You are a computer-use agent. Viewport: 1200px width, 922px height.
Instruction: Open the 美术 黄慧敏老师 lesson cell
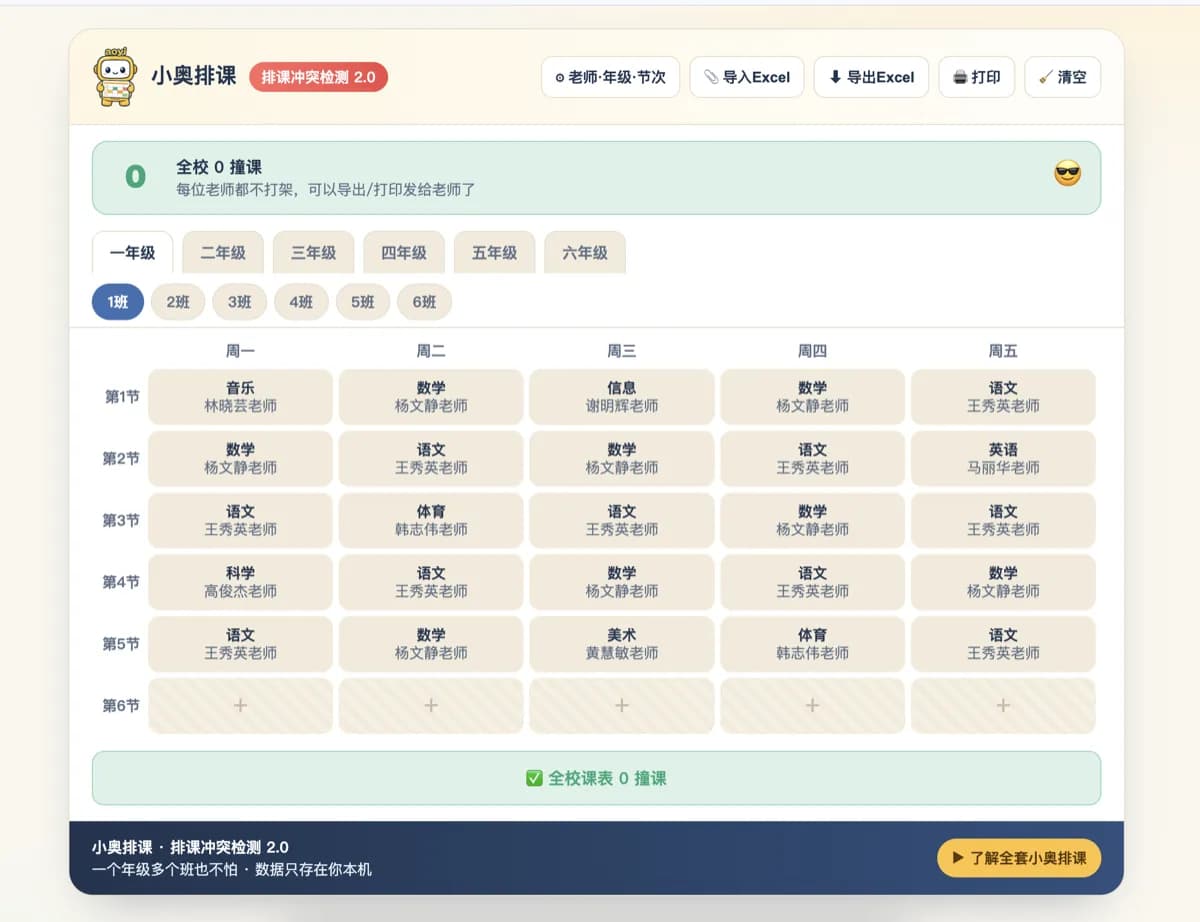click(622, 644)
